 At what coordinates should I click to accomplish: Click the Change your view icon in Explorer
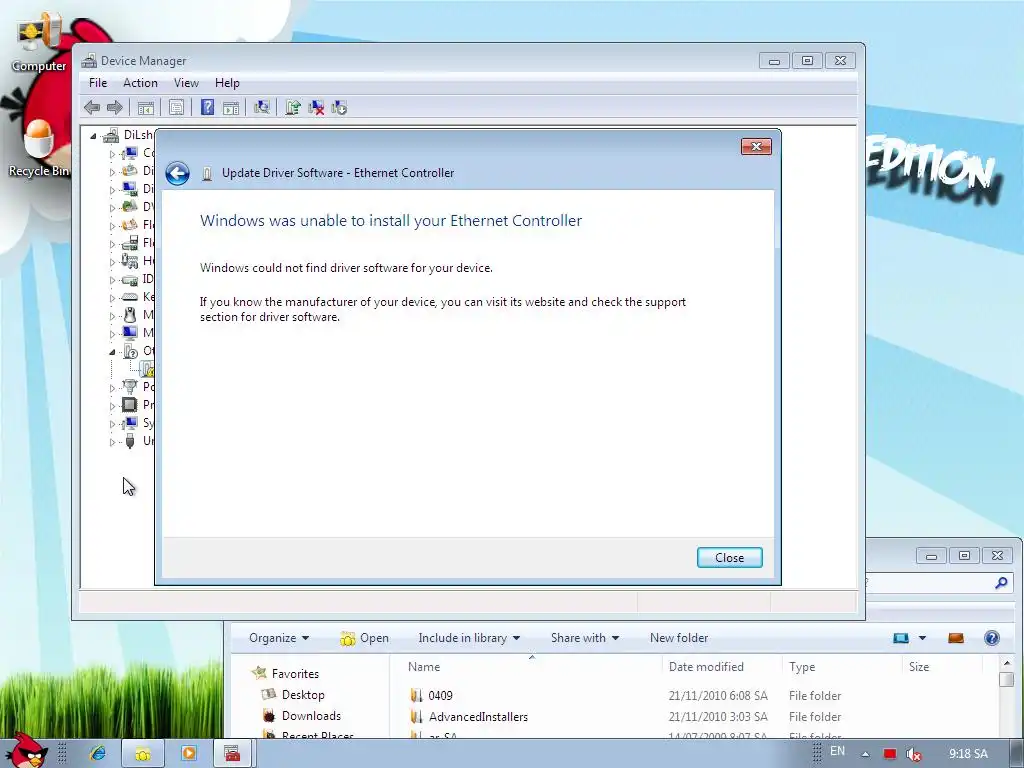coord(901,638)
